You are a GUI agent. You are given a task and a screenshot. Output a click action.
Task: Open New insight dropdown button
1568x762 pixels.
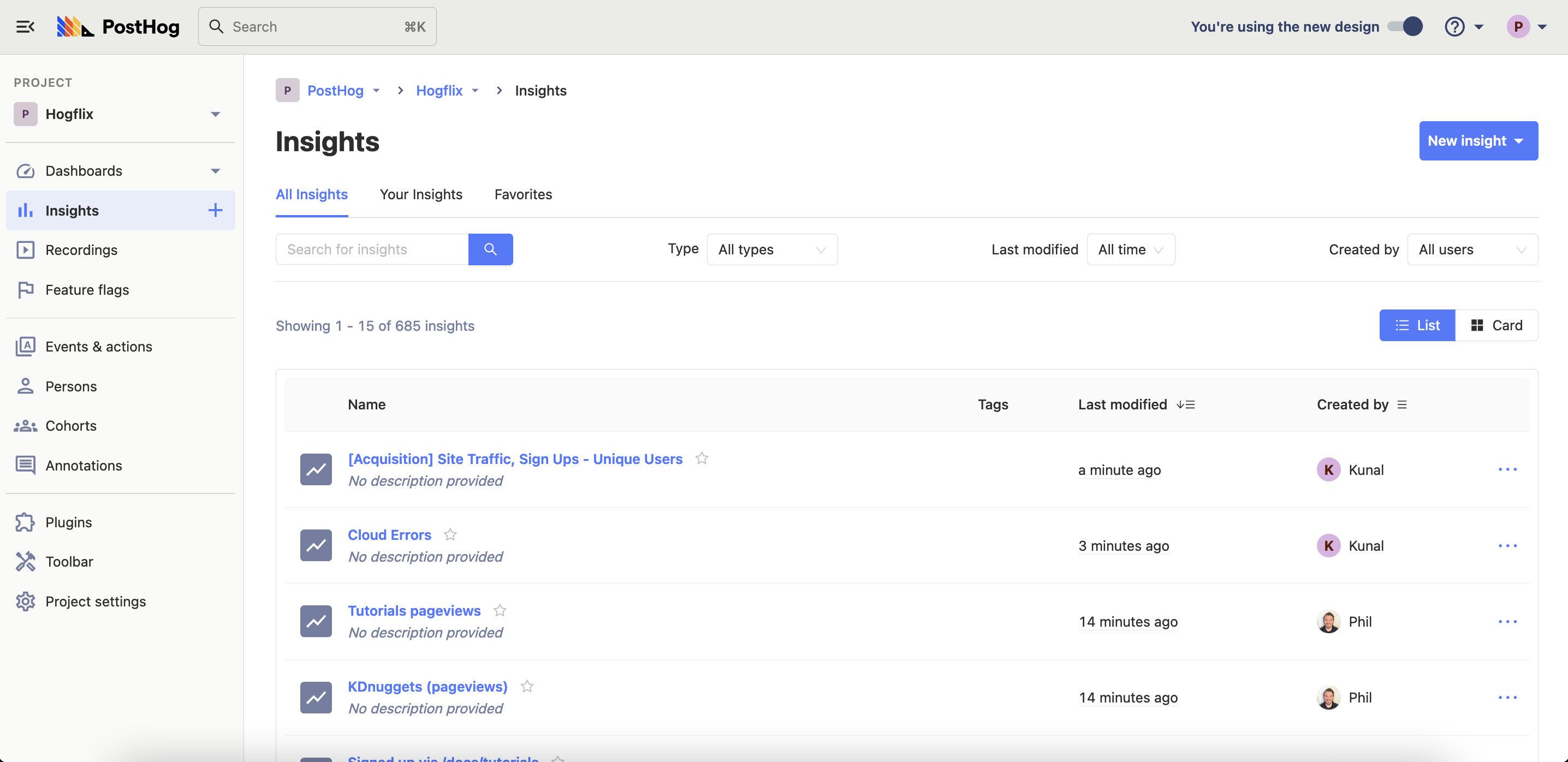(1478, 141)
